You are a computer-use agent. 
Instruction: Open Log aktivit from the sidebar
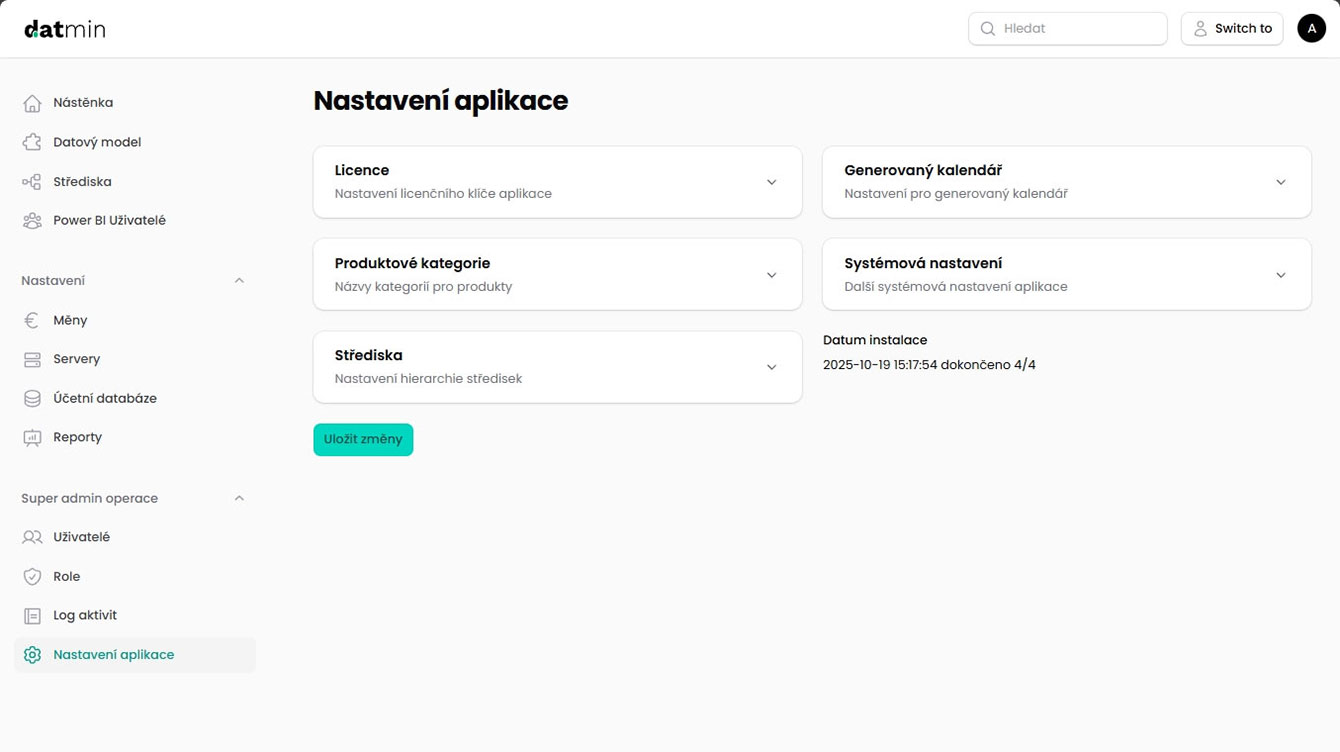click(85, 615)
